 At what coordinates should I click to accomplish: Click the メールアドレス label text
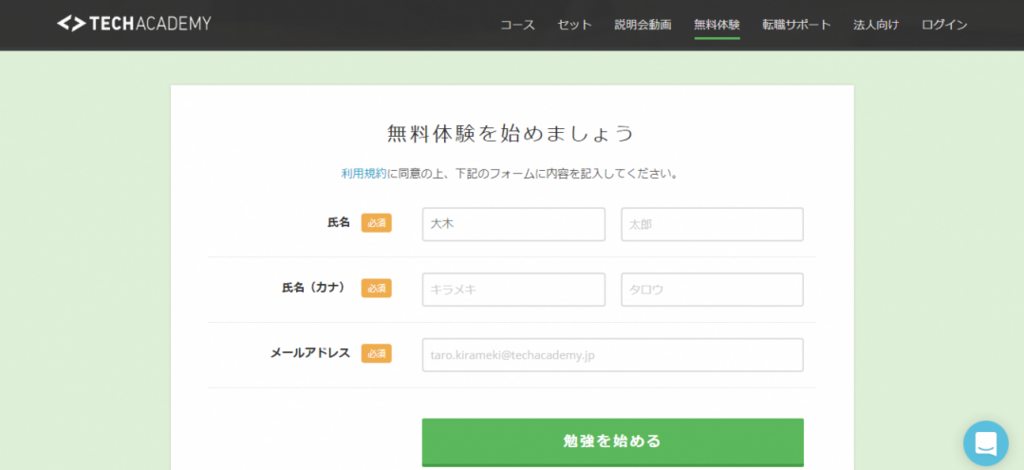click(x=310, y=353)
